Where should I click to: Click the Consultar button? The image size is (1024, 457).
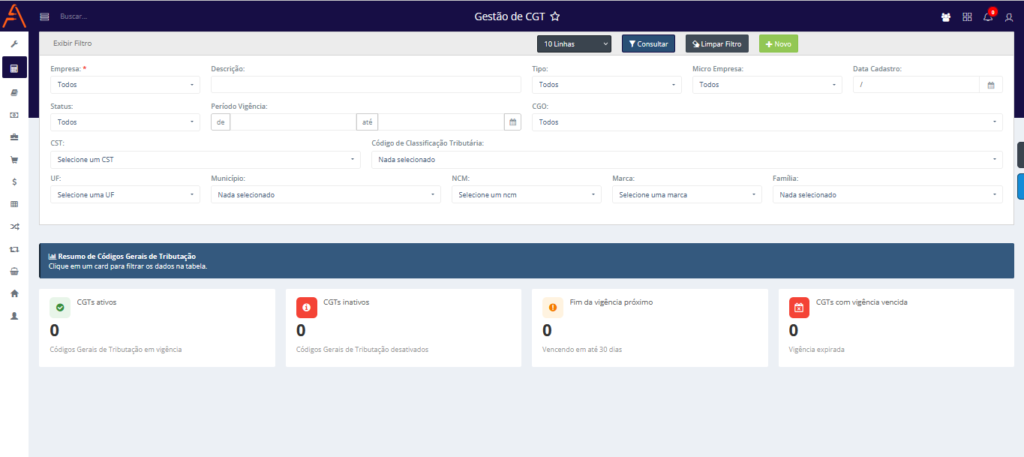(x=648, y=44)
